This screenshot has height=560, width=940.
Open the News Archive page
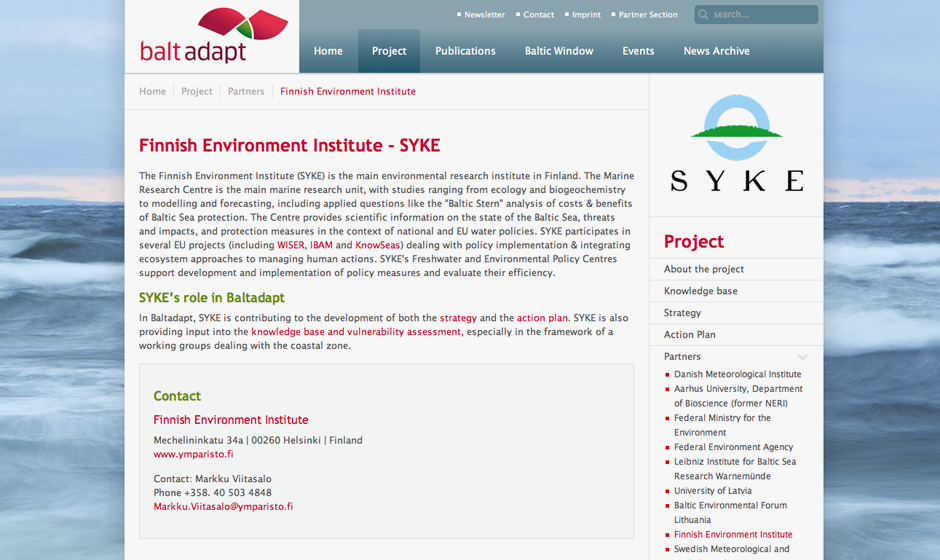[x=716, y=51]
